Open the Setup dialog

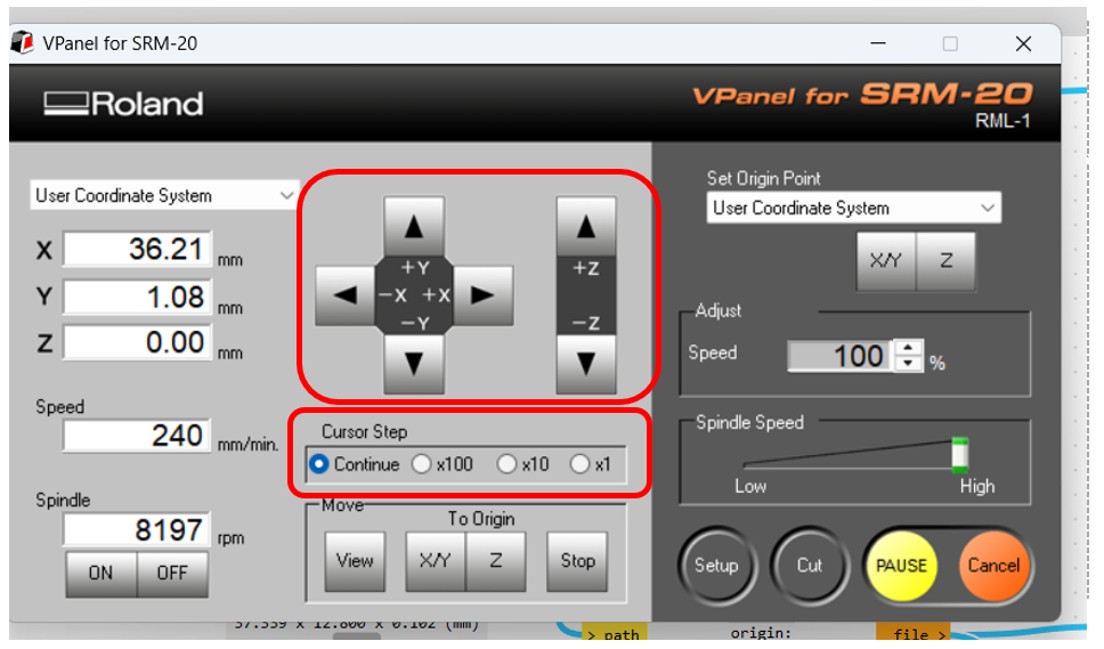(x=717, y=565)
